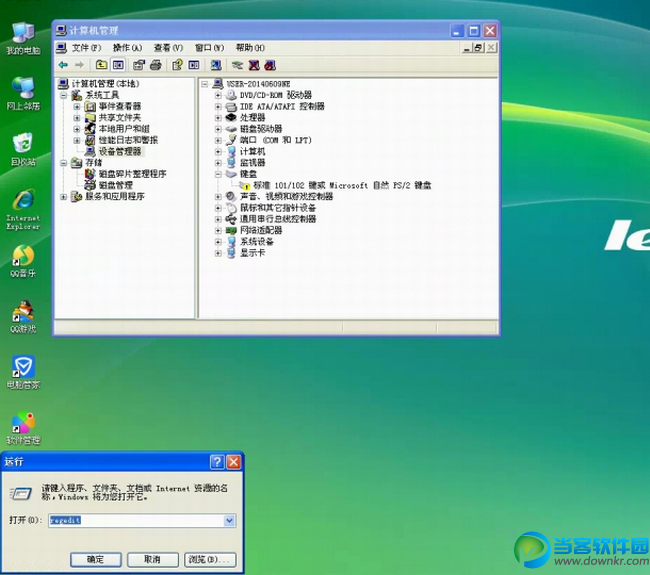
Task: Open 电脑管家 desktop shortcut
Action: coord(23,372)
